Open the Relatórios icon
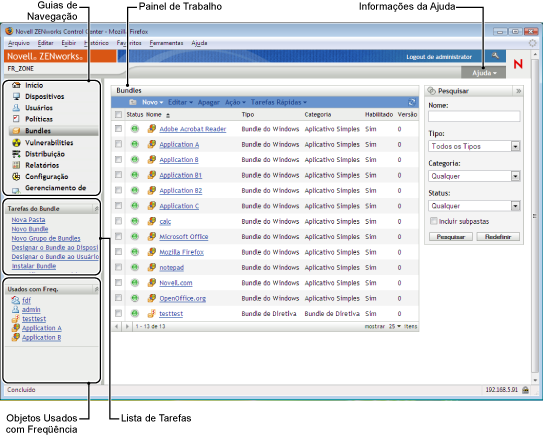 [x=16, y=165]
